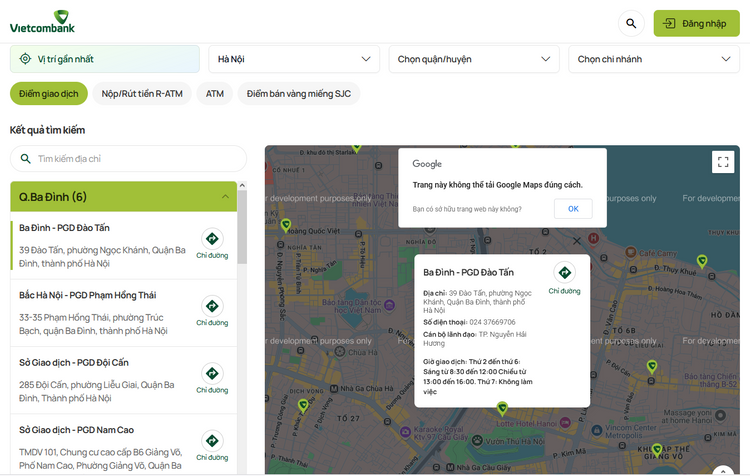Image resolution: width=750 pixels, height=476 pixels.
Task: Get directions for PGD Đội Cấn
Action: pos(212,378)
